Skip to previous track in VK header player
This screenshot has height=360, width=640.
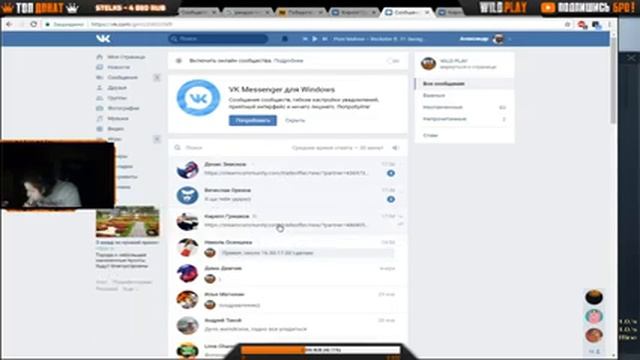click(x=305, y=39)
